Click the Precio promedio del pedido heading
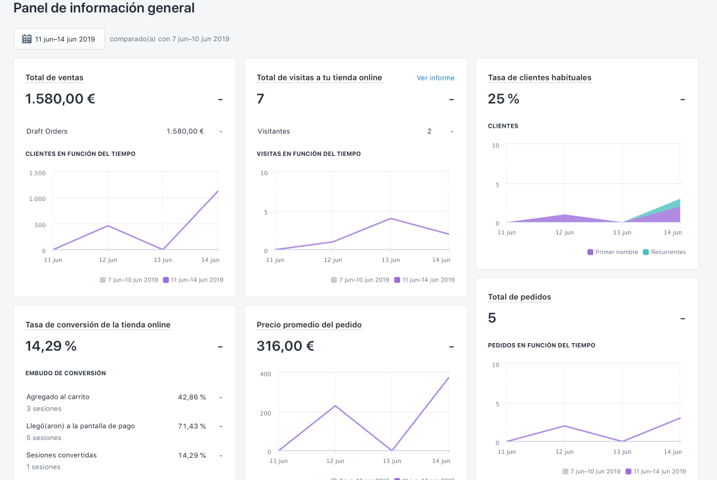Viewport: 717px width, 480px height. pyautogui.click(x=309, y=325)
